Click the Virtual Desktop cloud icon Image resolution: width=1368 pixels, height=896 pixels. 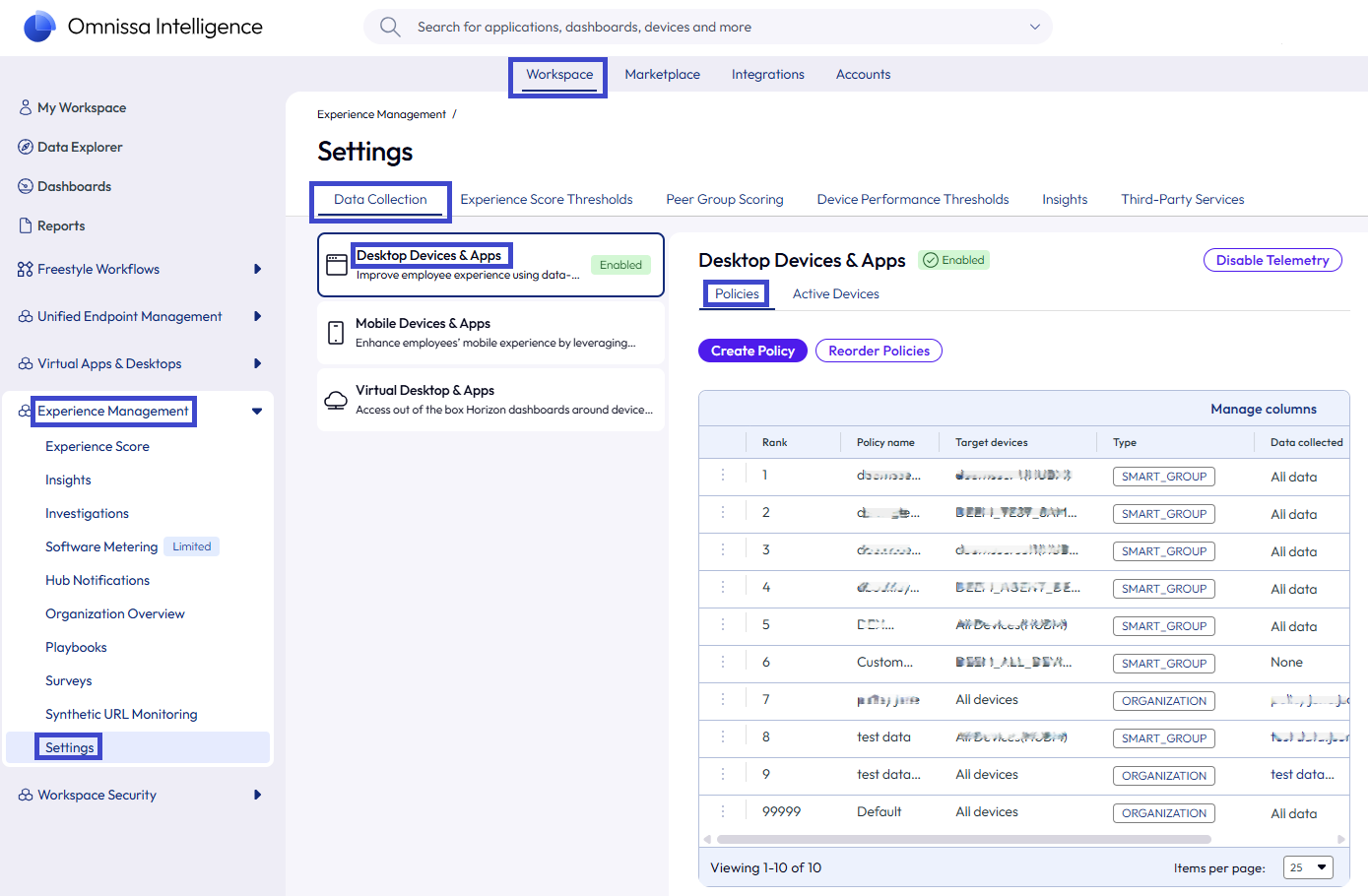pyautogui.click(x=336, y=400)
